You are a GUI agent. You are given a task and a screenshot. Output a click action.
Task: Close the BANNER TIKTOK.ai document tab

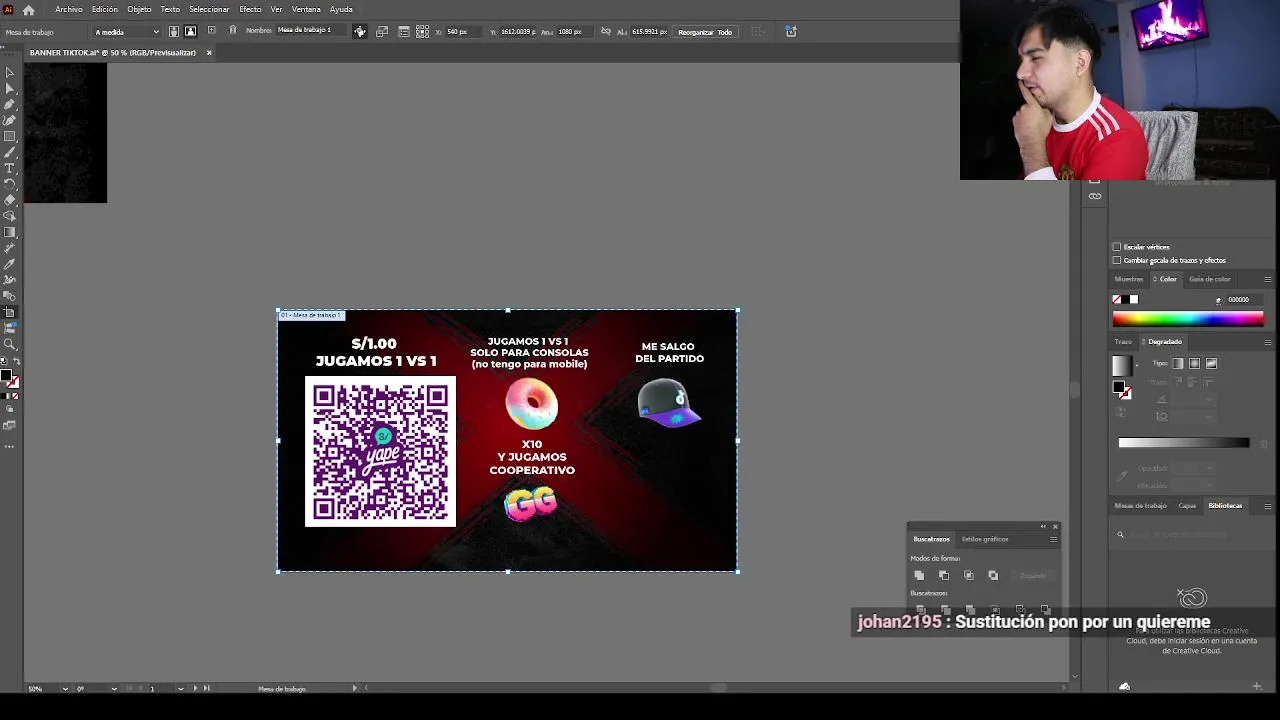209,53
